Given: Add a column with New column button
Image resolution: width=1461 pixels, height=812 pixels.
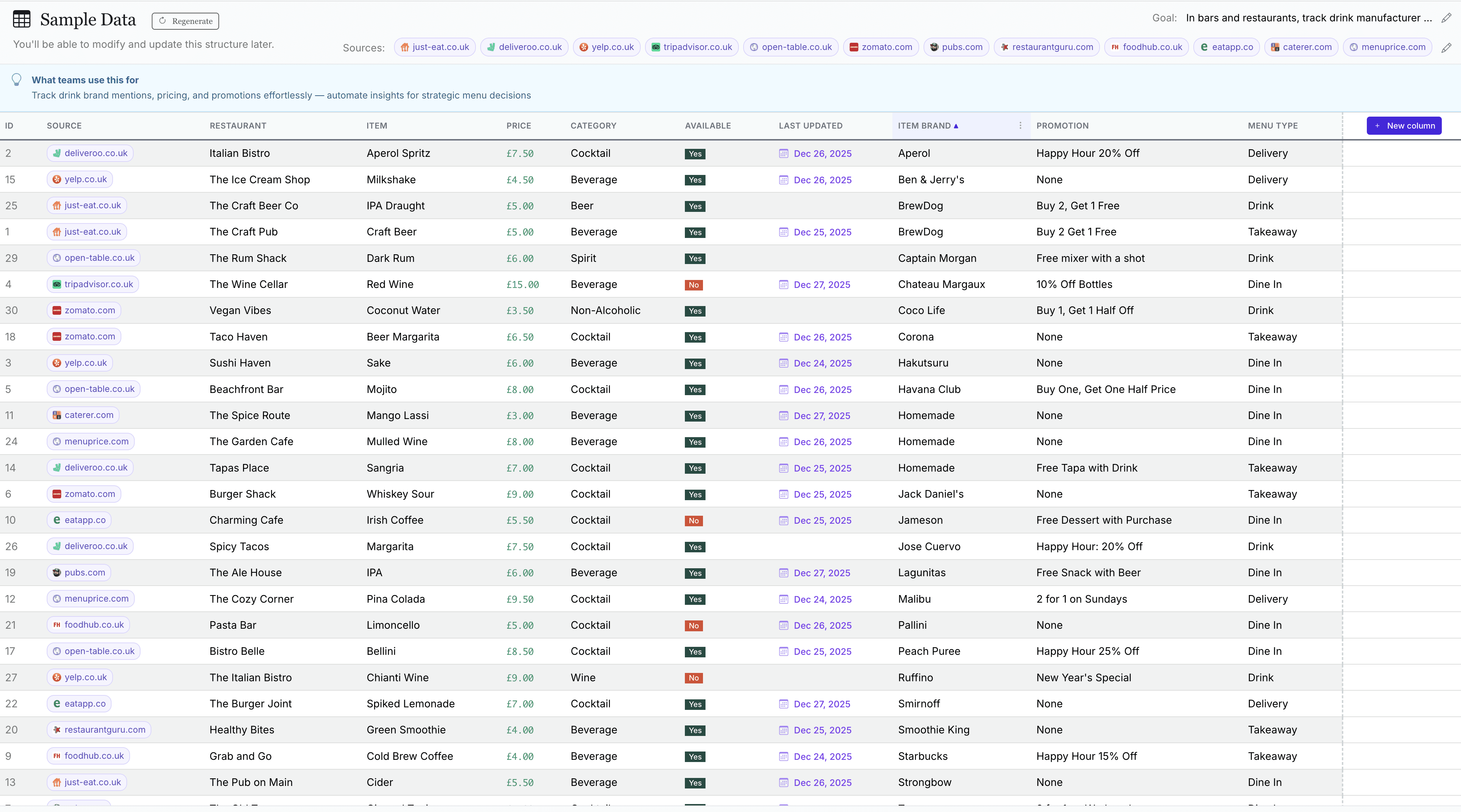Looking at the screenshot, I should [x=1404, y=126].
